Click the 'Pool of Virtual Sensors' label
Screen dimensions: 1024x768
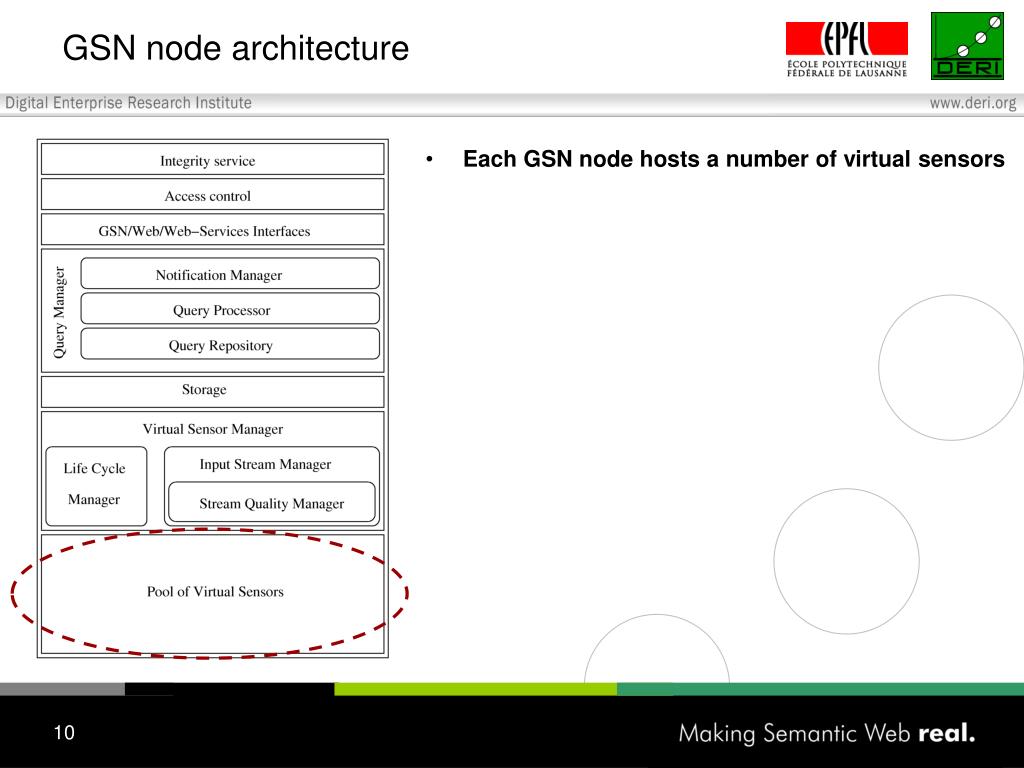[x=215, y=592]
